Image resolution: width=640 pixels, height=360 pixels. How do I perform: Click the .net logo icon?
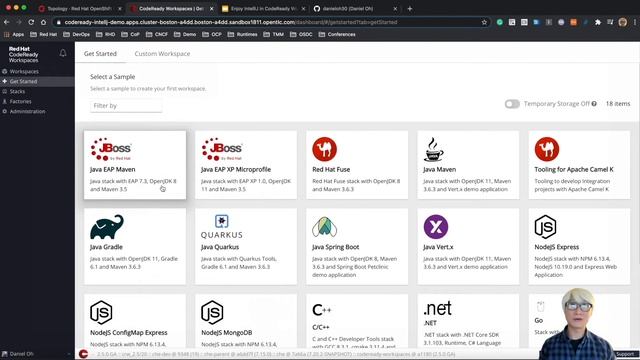[438, 309]
